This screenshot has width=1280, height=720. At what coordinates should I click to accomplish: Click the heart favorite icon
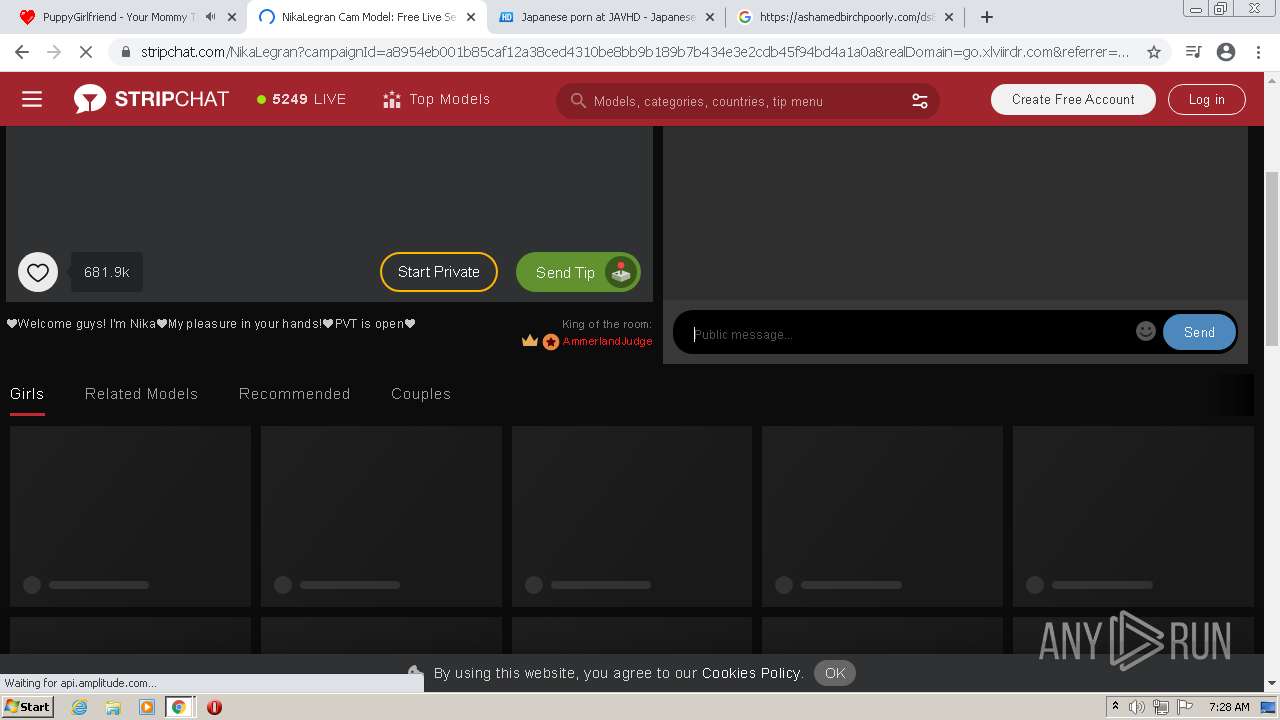point(38,272)
